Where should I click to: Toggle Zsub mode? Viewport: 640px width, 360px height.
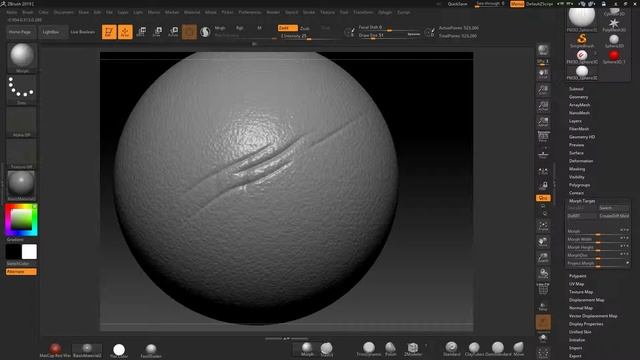(305, 28)
